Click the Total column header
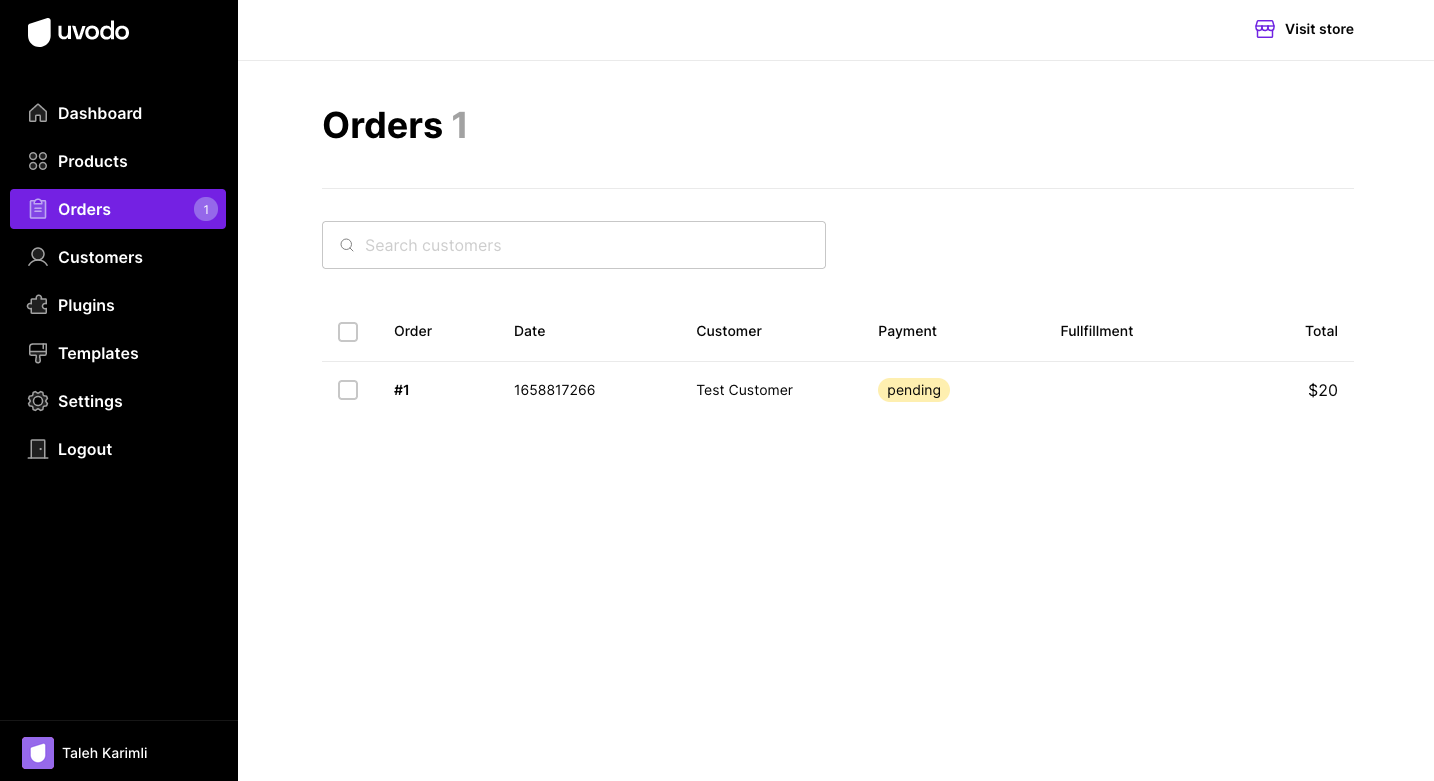 pos(1321,331)
